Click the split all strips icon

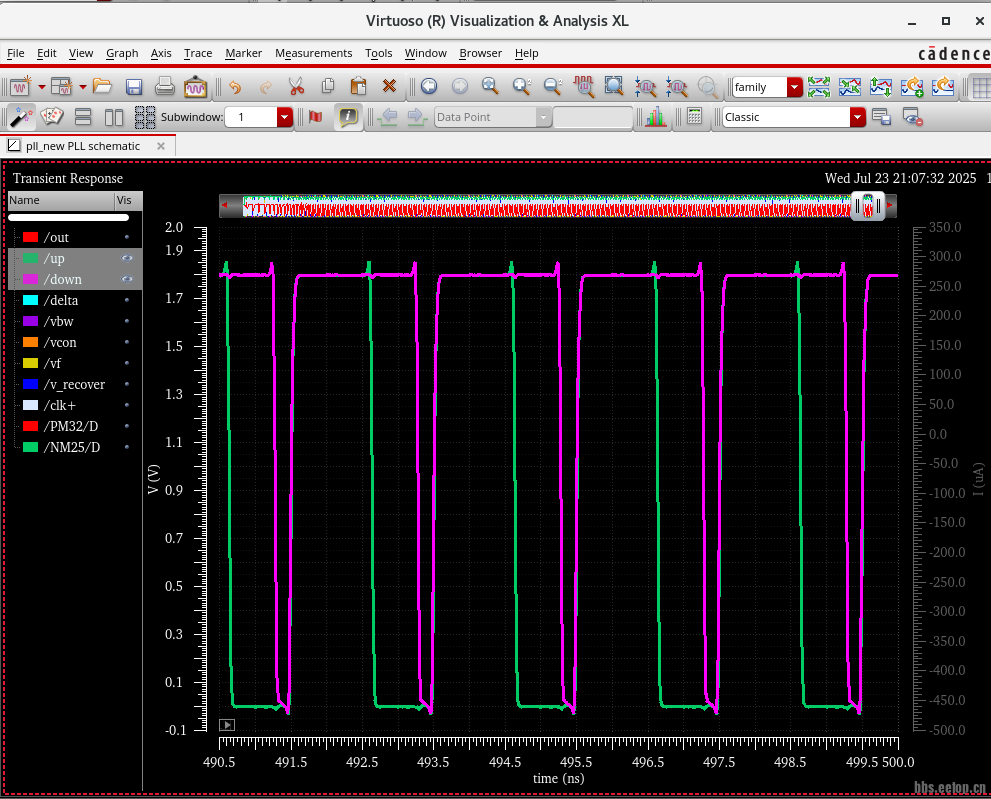click(819, 87)
